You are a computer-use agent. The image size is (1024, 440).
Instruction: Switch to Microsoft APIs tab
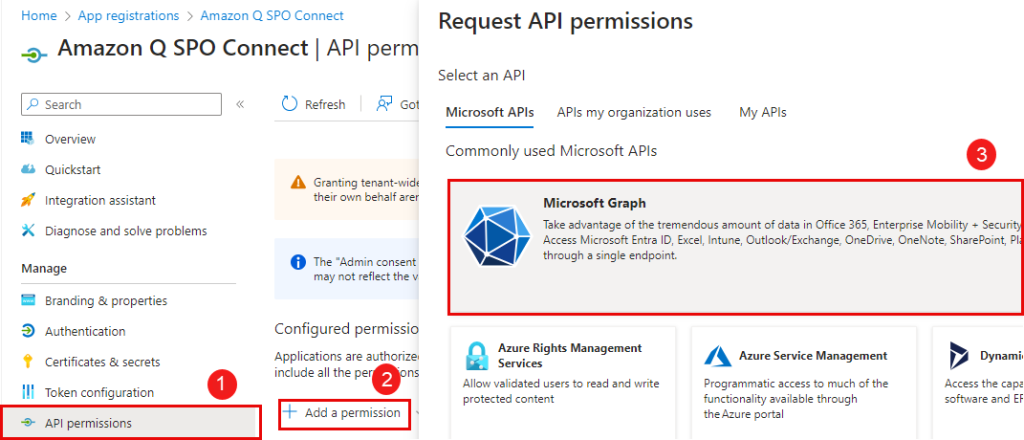click(490, 112)
